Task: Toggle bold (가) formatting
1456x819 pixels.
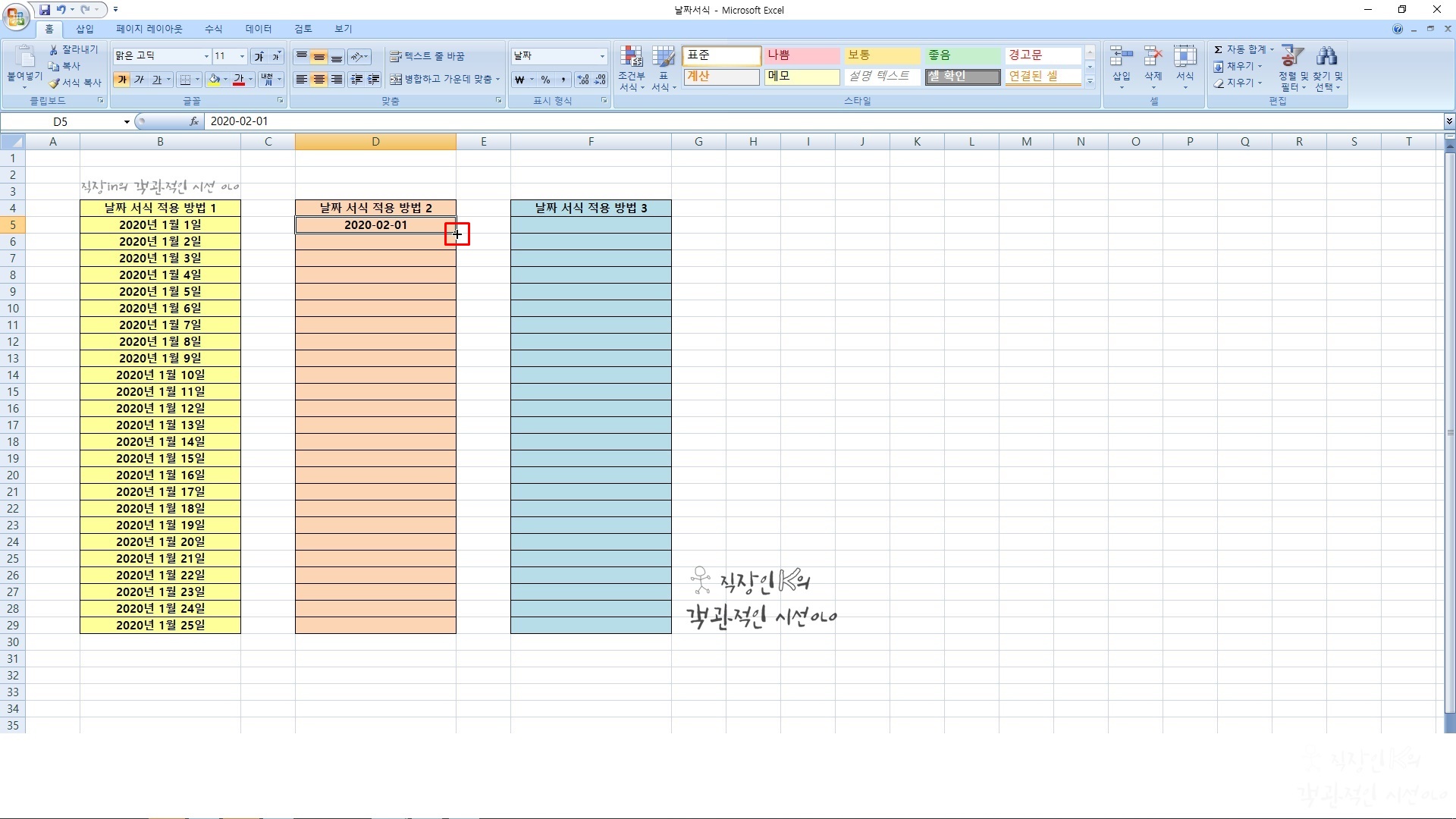Action: click(121, 80)
